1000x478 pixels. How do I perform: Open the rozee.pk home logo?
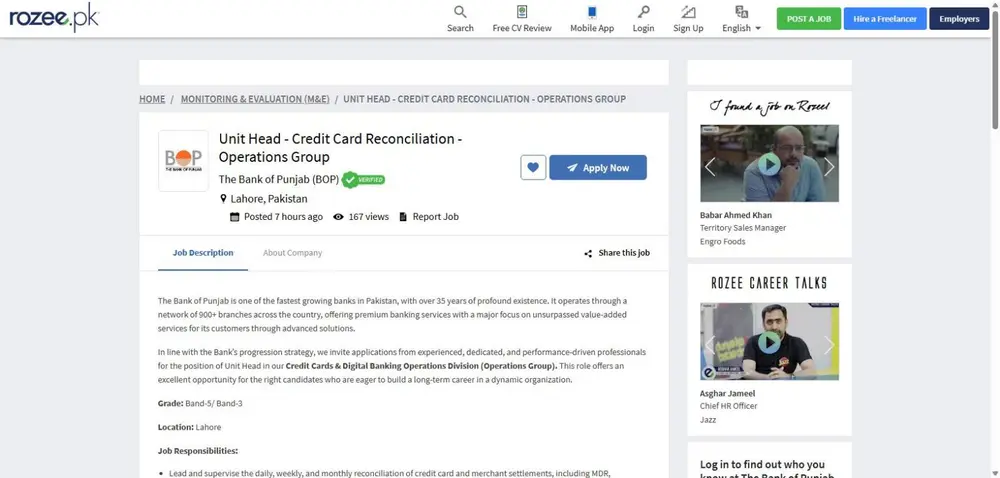(54, 18)
